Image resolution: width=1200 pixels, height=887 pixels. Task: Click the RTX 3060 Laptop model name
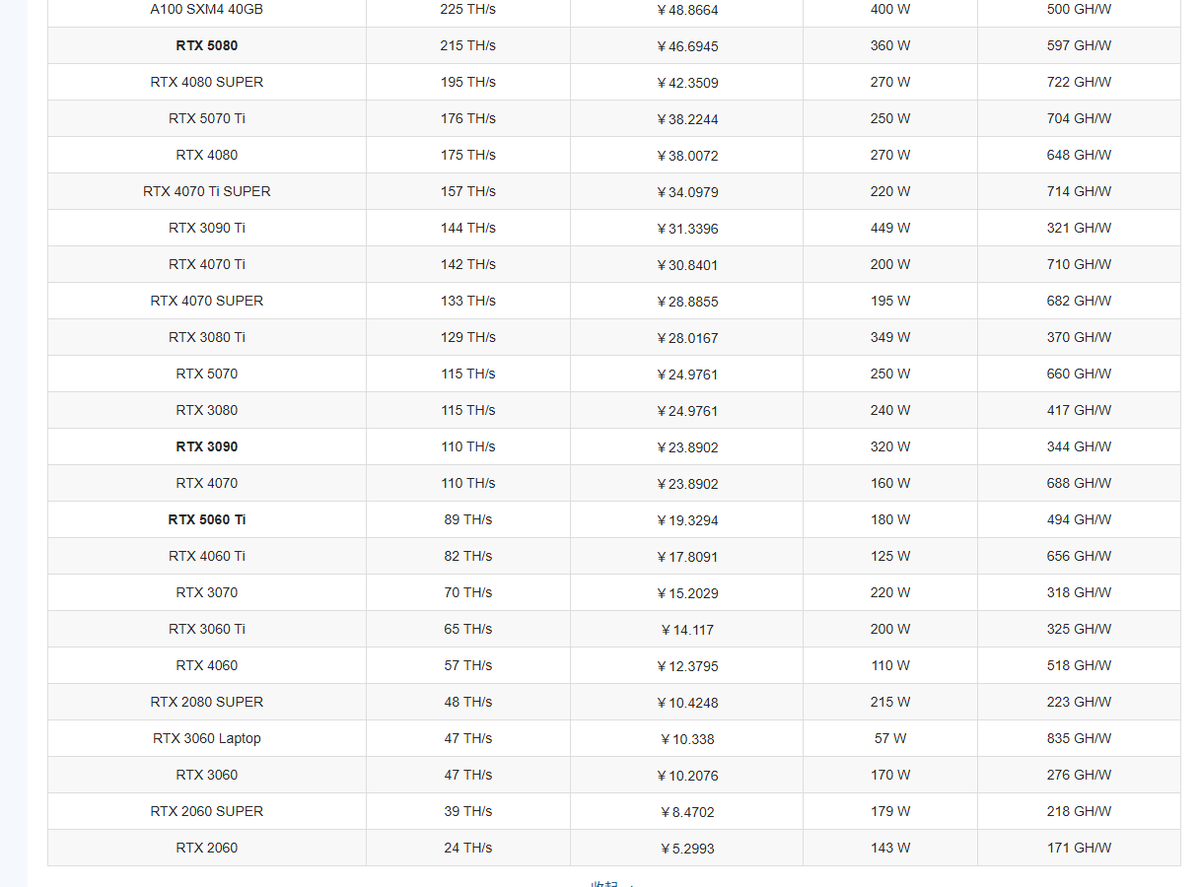(x=207, y=738)
